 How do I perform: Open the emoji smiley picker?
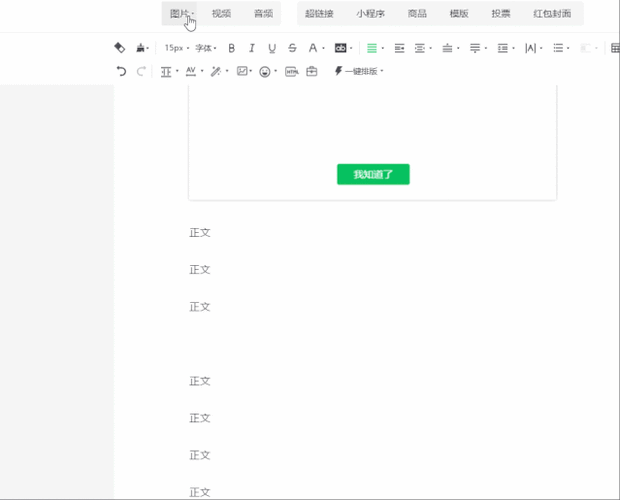tap(265, 72)
